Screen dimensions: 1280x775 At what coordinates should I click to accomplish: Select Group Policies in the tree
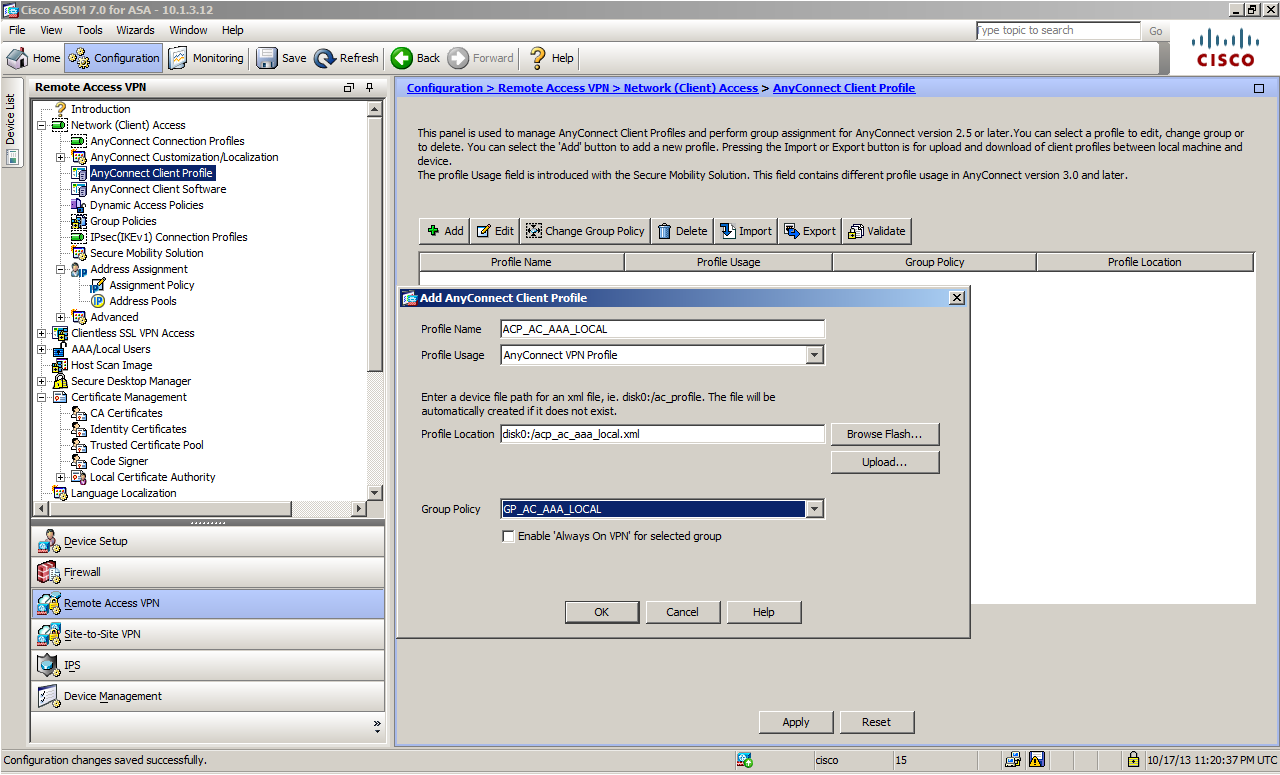[x=123, y=221]
